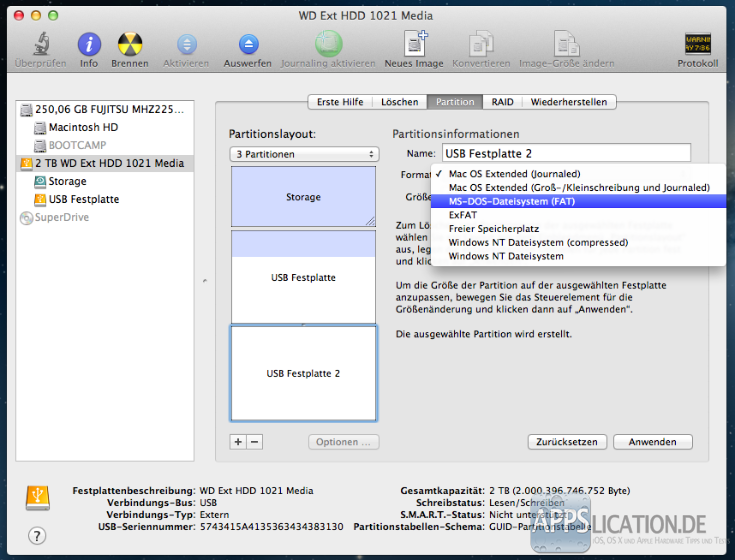Open the Protokoll log icon
Screen dimensions: 735x560
pyautogui.click(x=698, y=44)
